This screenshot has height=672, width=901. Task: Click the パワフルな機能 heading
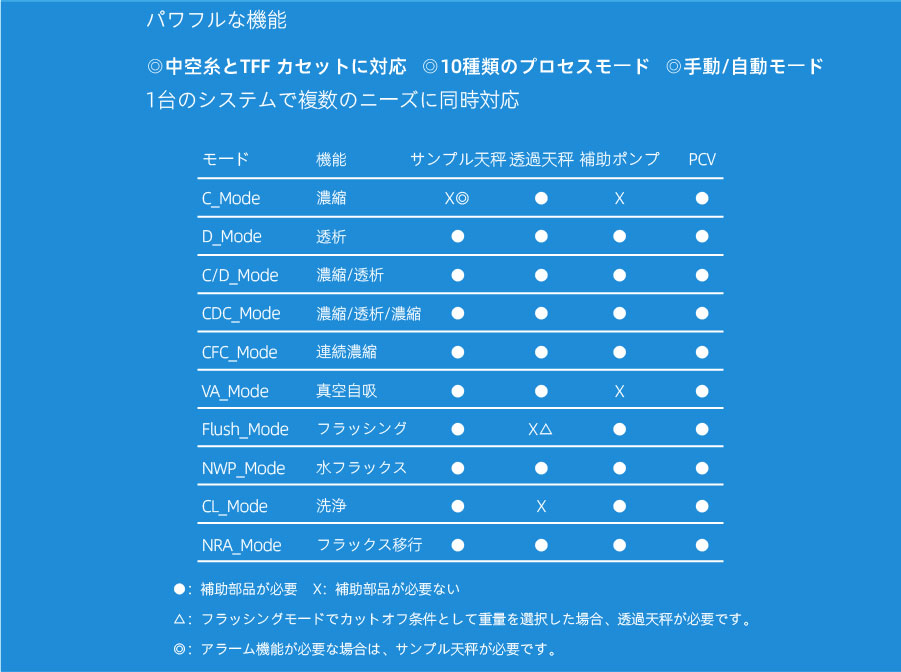217,20
